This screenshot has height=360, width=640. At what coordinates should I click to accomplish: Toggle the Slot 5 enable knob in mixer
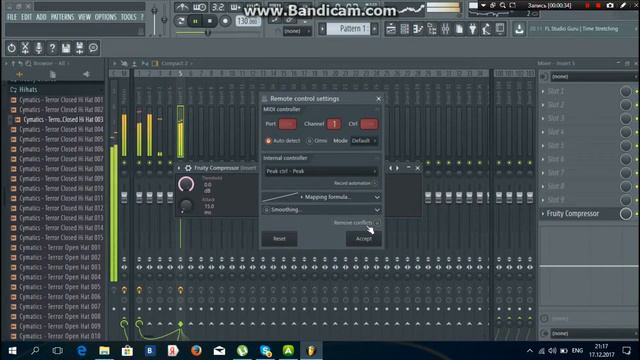coord(625,146)
